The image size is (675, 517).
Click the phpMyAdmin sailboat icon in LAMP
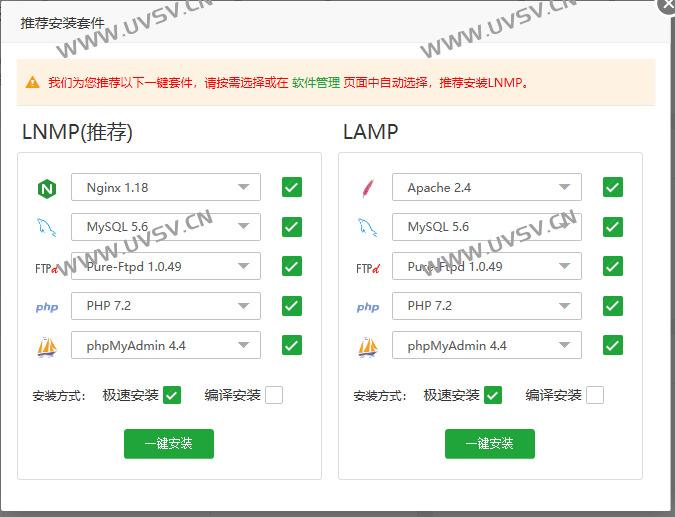coord(368,347)
